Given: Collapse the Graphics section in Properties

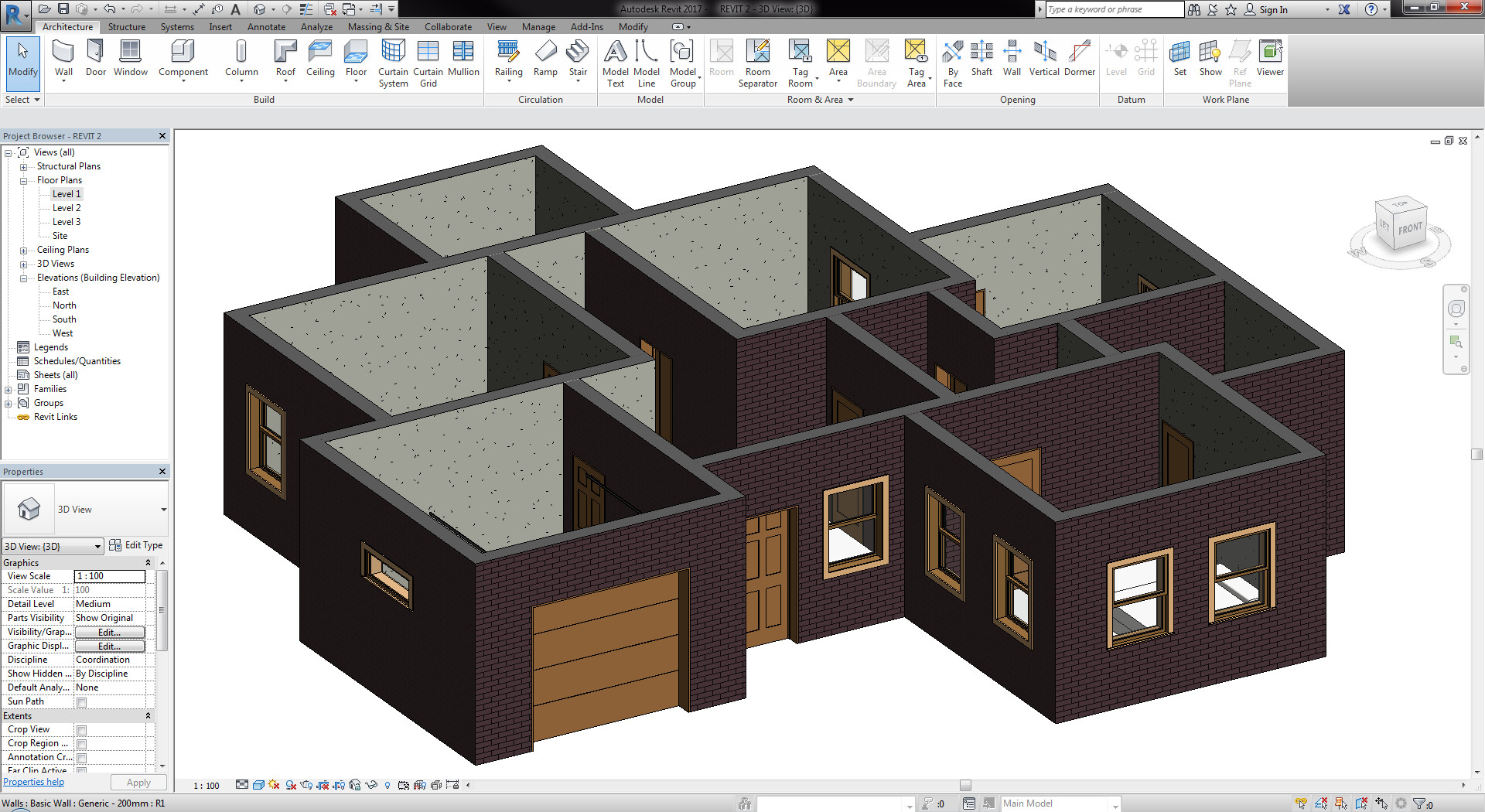Looking at the screenshot, I should pyautogui.click(x=148, y=562).
